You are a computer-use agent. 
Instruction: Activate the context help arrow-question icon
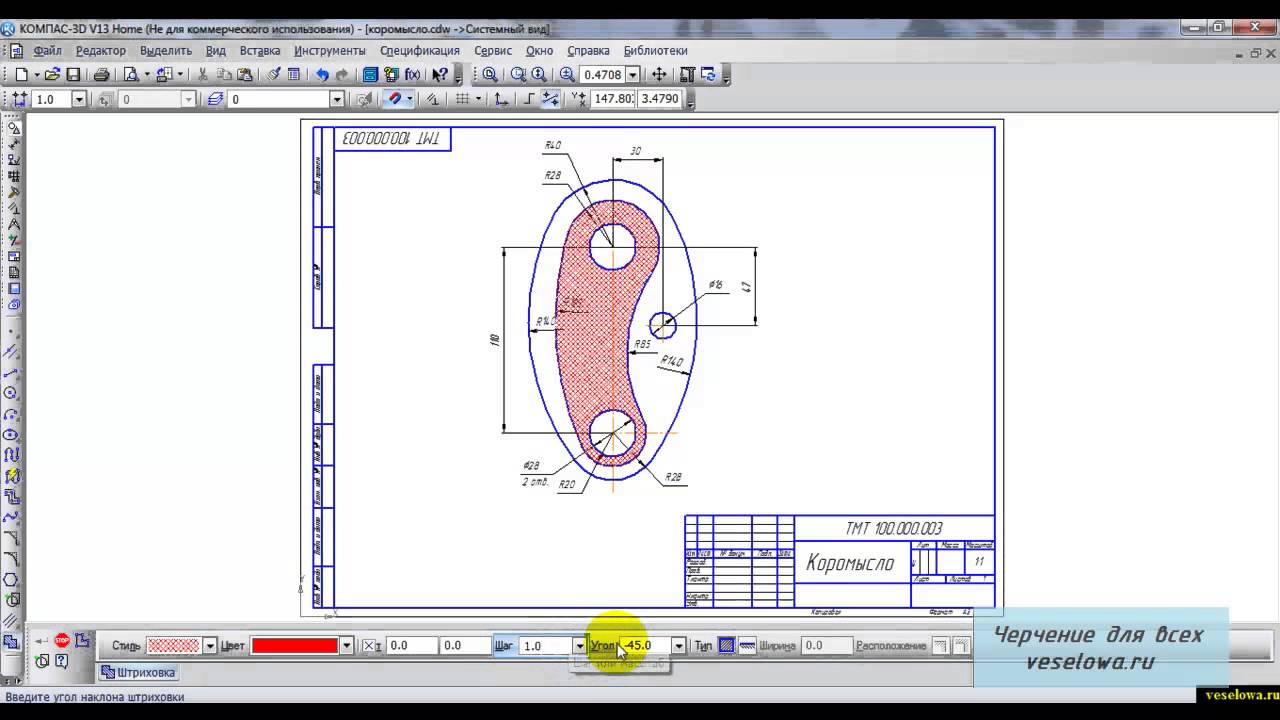point(439,74)
